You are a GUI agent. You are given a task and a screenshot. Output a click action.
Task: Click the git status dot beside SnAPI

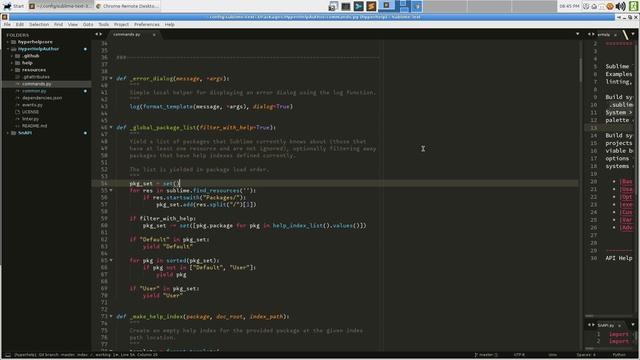click(85, 133)
